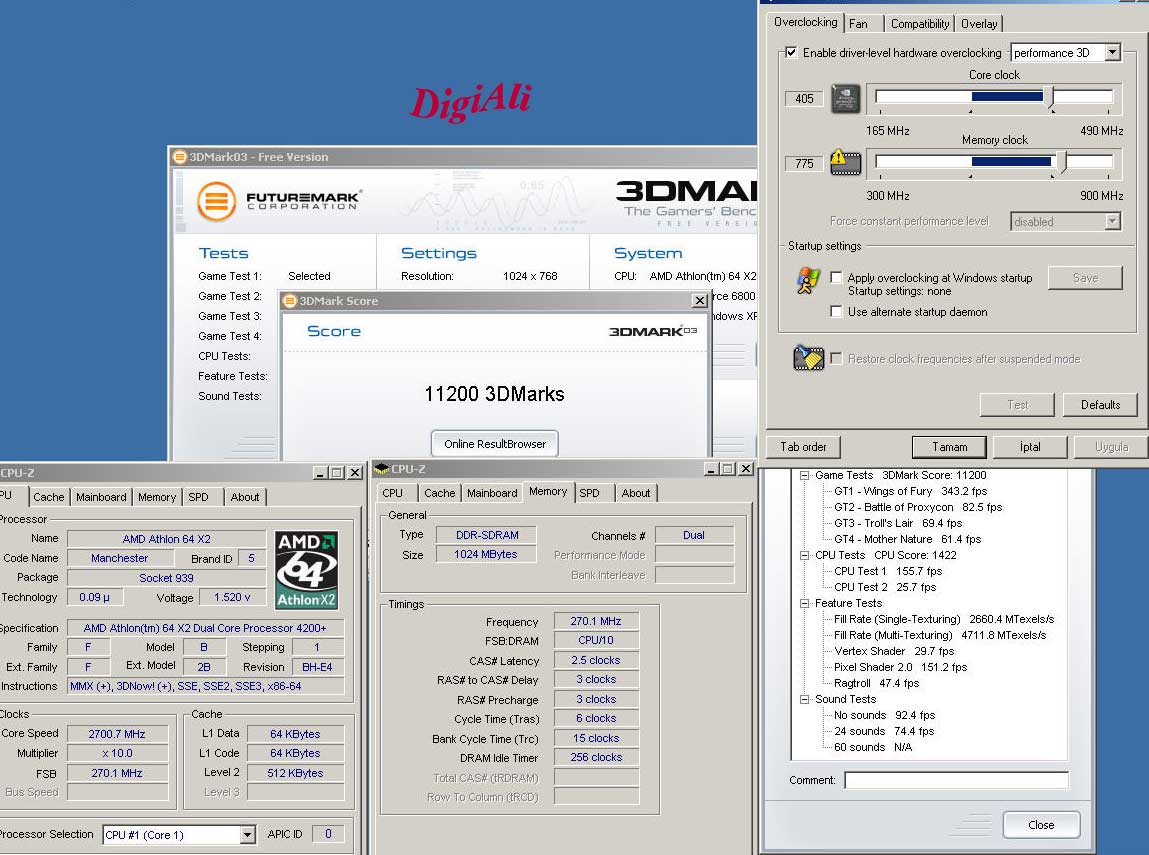Collapse the CPU Tests tree node

[805, 555]
